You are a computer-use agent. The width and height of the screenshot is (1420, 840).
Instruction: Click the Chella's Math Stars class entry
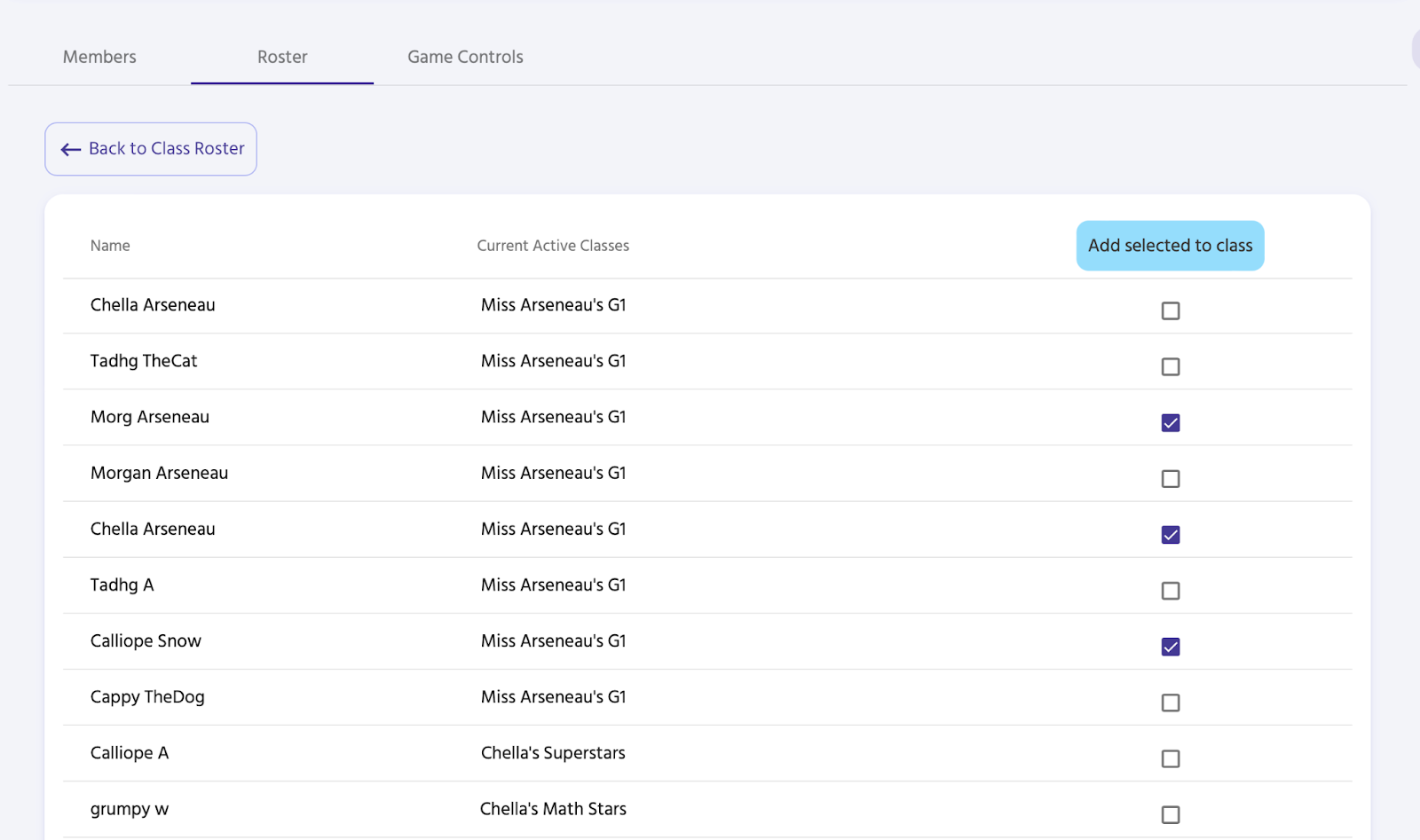tap(553, 809)
